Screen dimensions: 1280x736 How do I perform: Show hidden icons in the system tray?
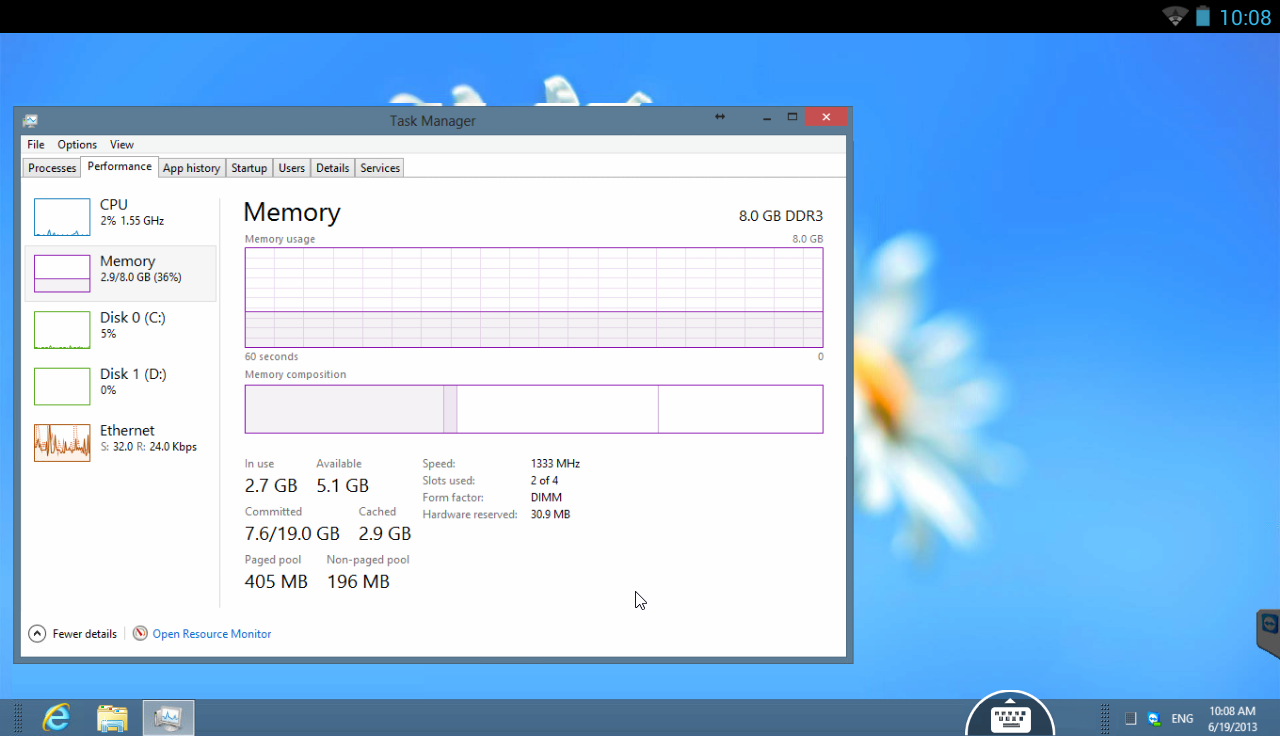1131,718
